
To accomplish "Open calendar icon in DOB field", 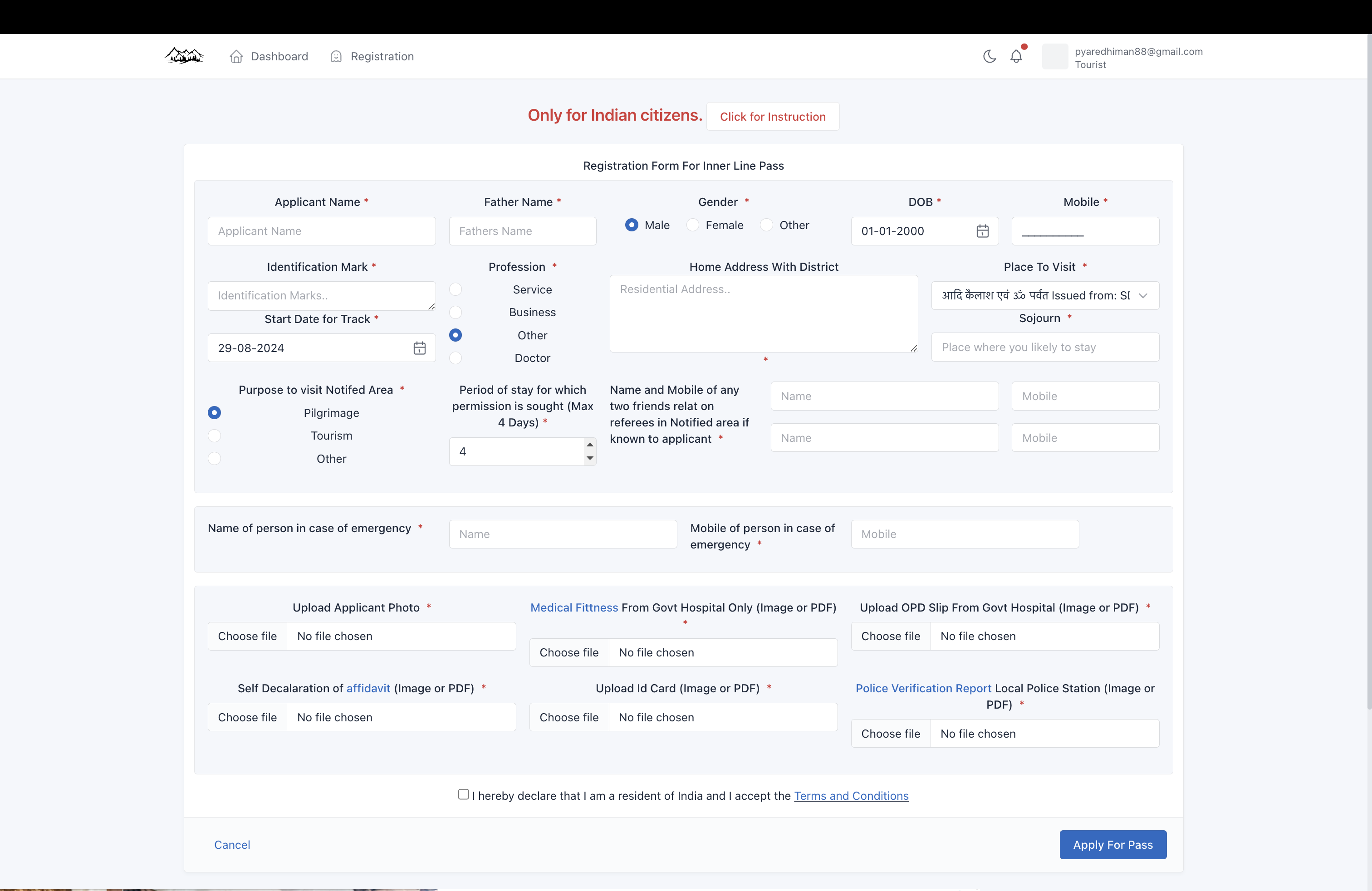I will [x=982, y=231].
